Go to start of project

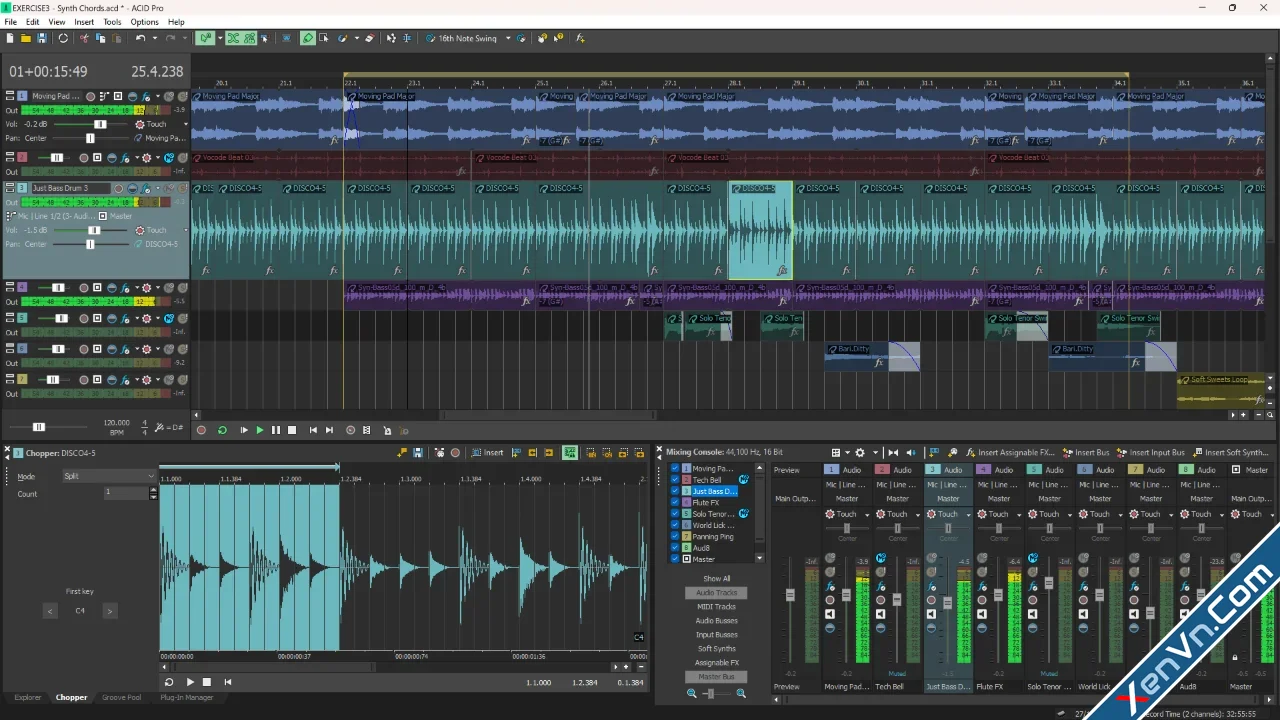point(313,430)
